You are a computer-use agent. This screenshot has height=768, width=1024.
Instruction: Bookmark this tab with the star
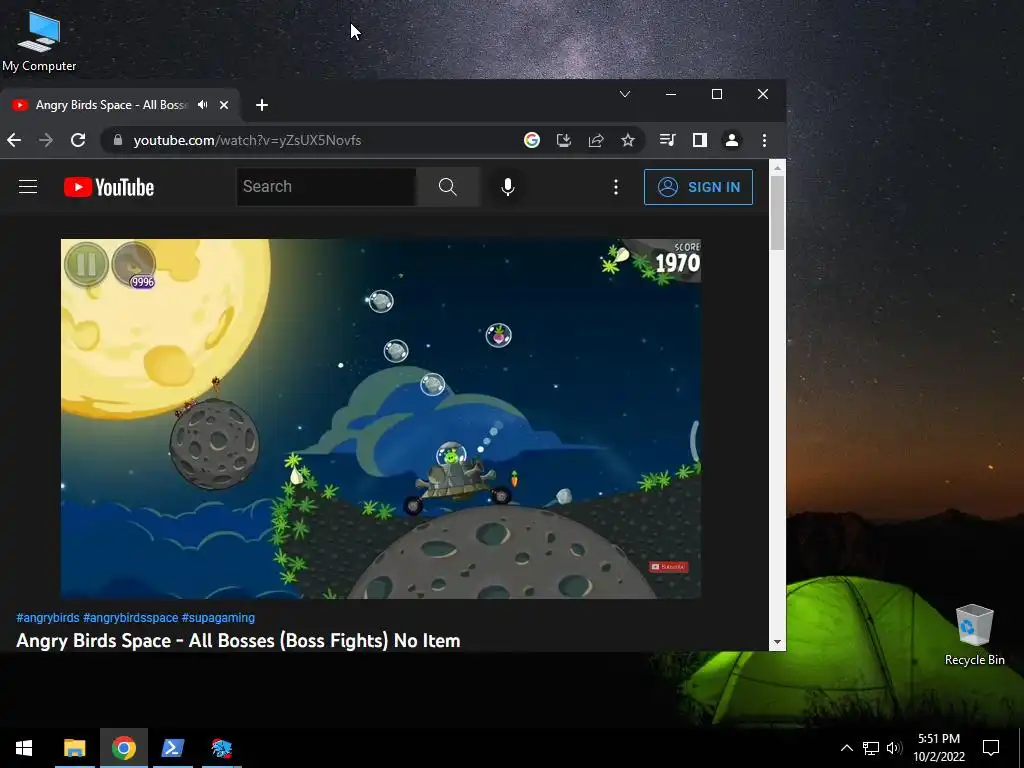(x=628, y=140)
